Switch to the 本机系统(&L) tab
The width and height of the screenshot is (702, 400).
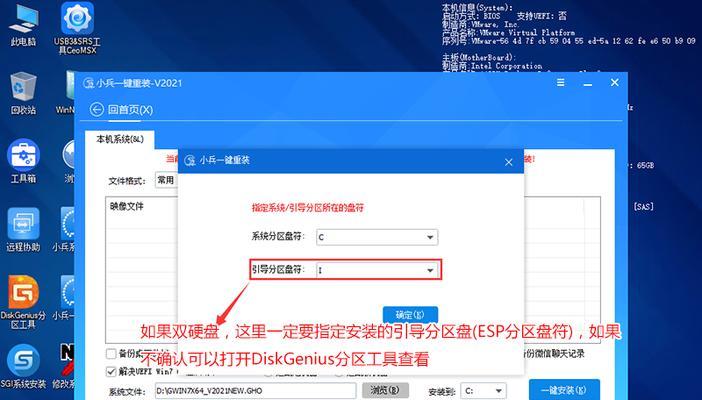(120, 140)
